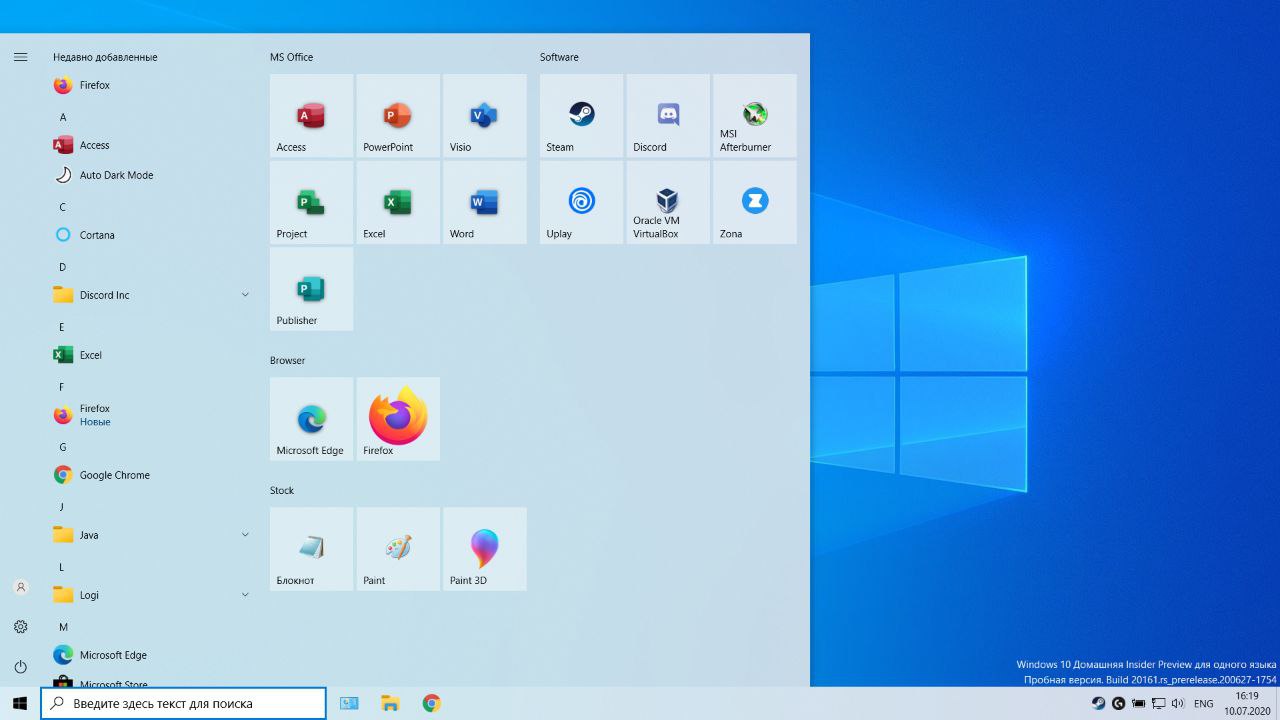The width and height of the screenshot is (1280, 720).
Task: Open Excel under the E letter in the app list
Action: (151, 355)
